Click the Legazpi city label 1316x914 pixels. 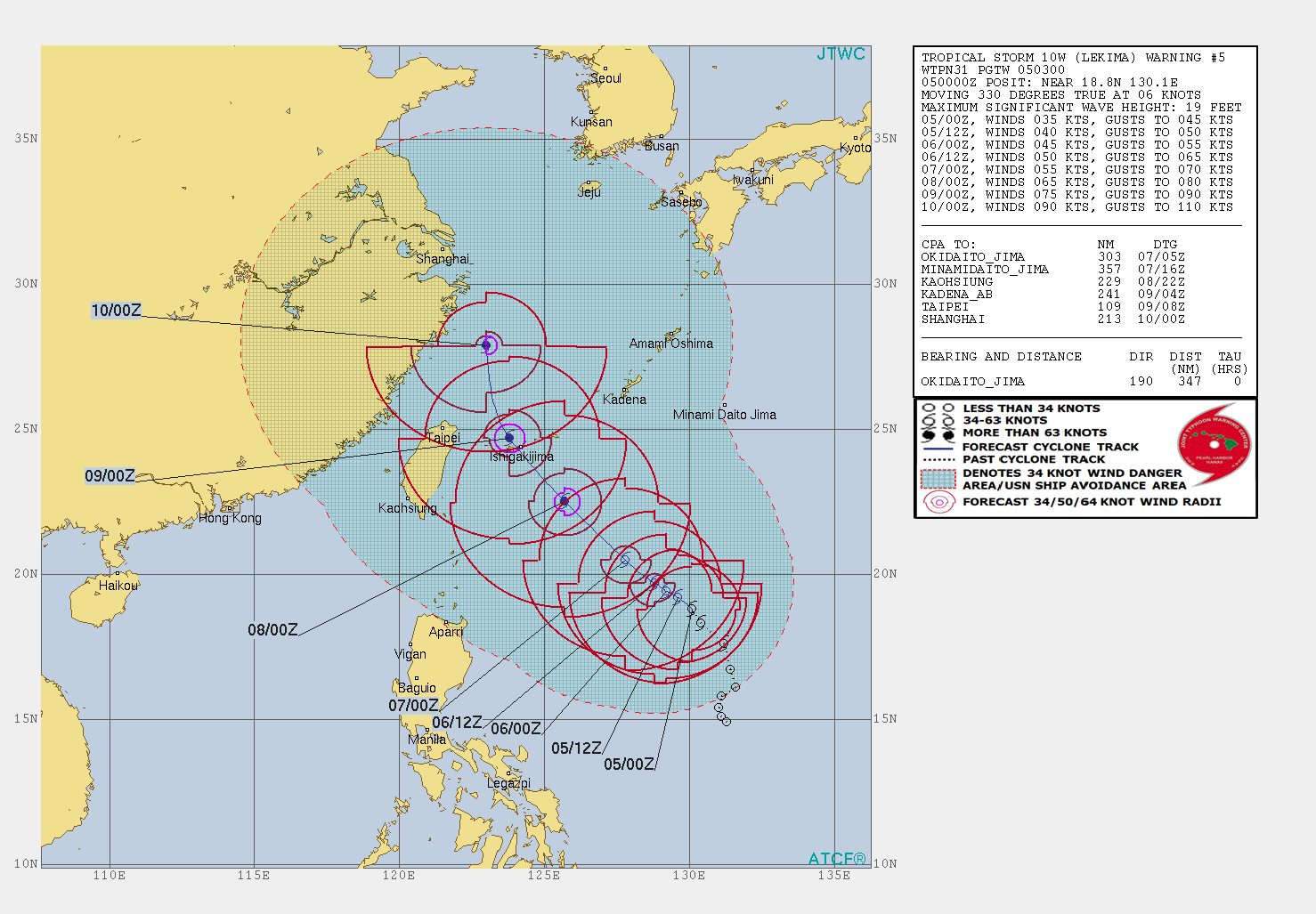[508, 783]
